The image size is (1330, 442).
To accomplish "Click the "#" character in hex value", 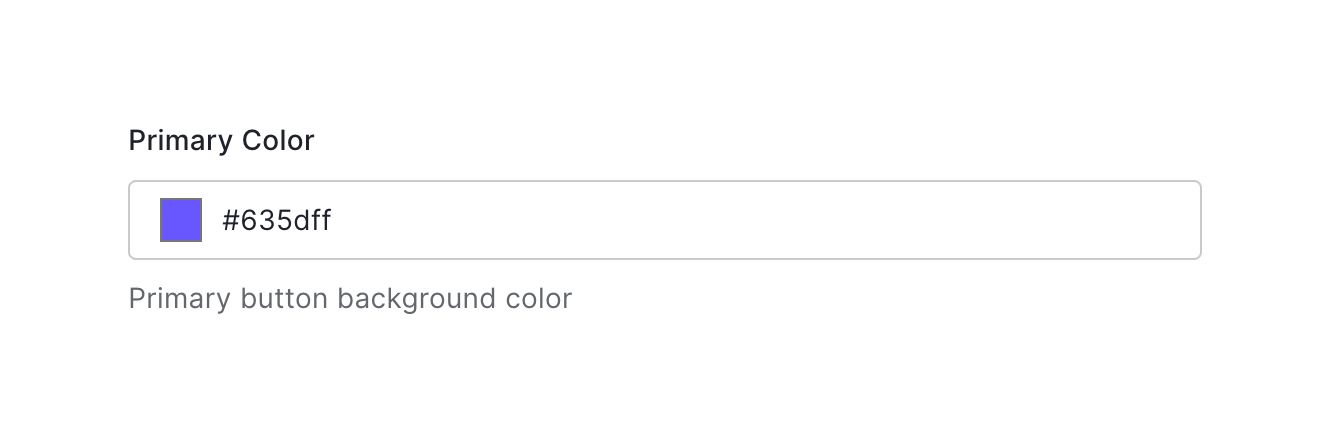I will (x=229, y=221).
